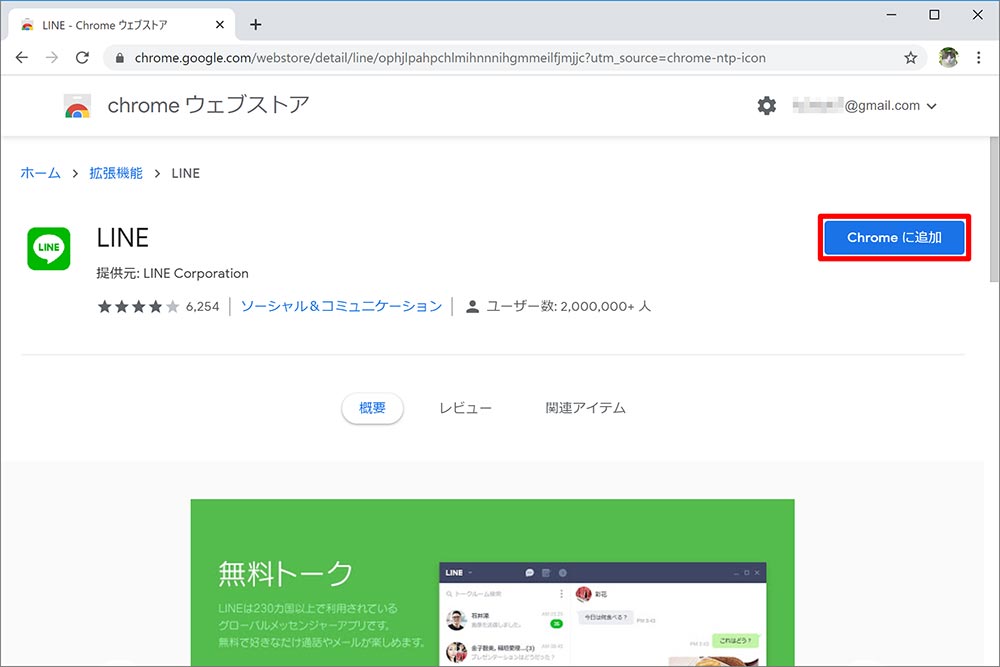This screenshot has height=667, width=1000.
Task: Click the Chrome に追加 button
Action: [x=894, y=237]
